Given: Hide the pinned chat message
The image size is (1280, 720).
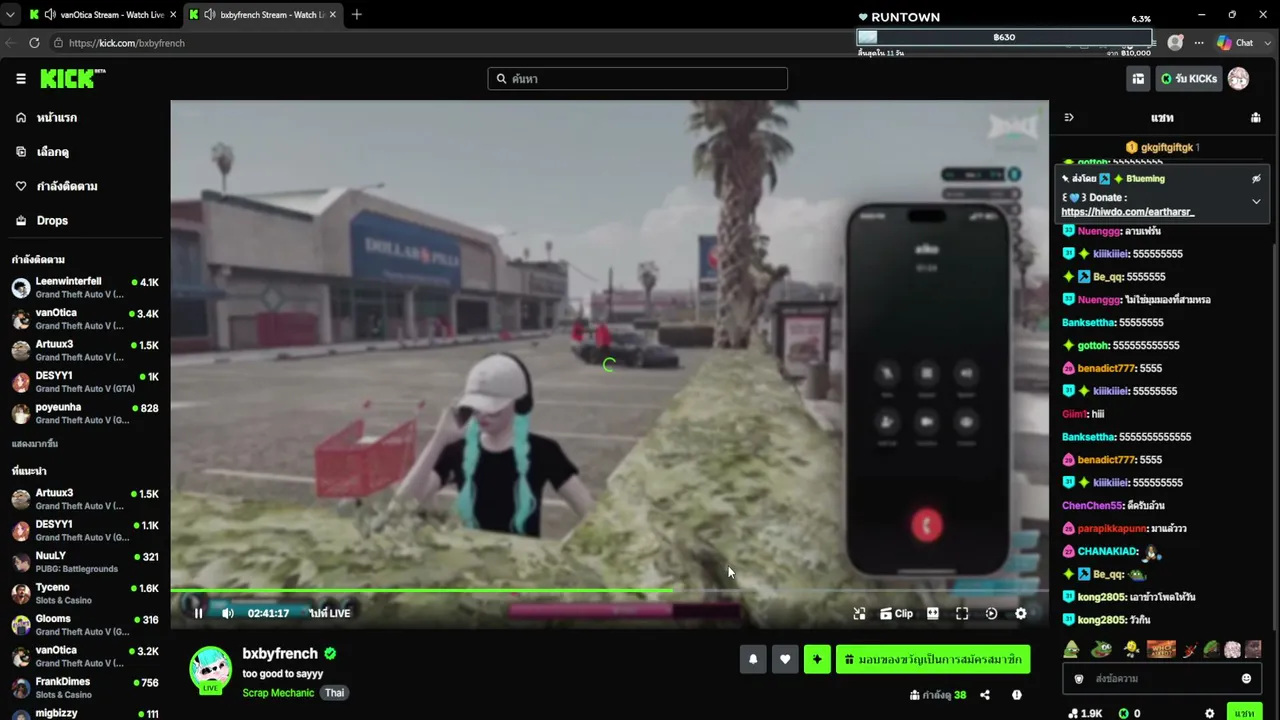Looking at the screenshot, I should tap(1256, 178).
